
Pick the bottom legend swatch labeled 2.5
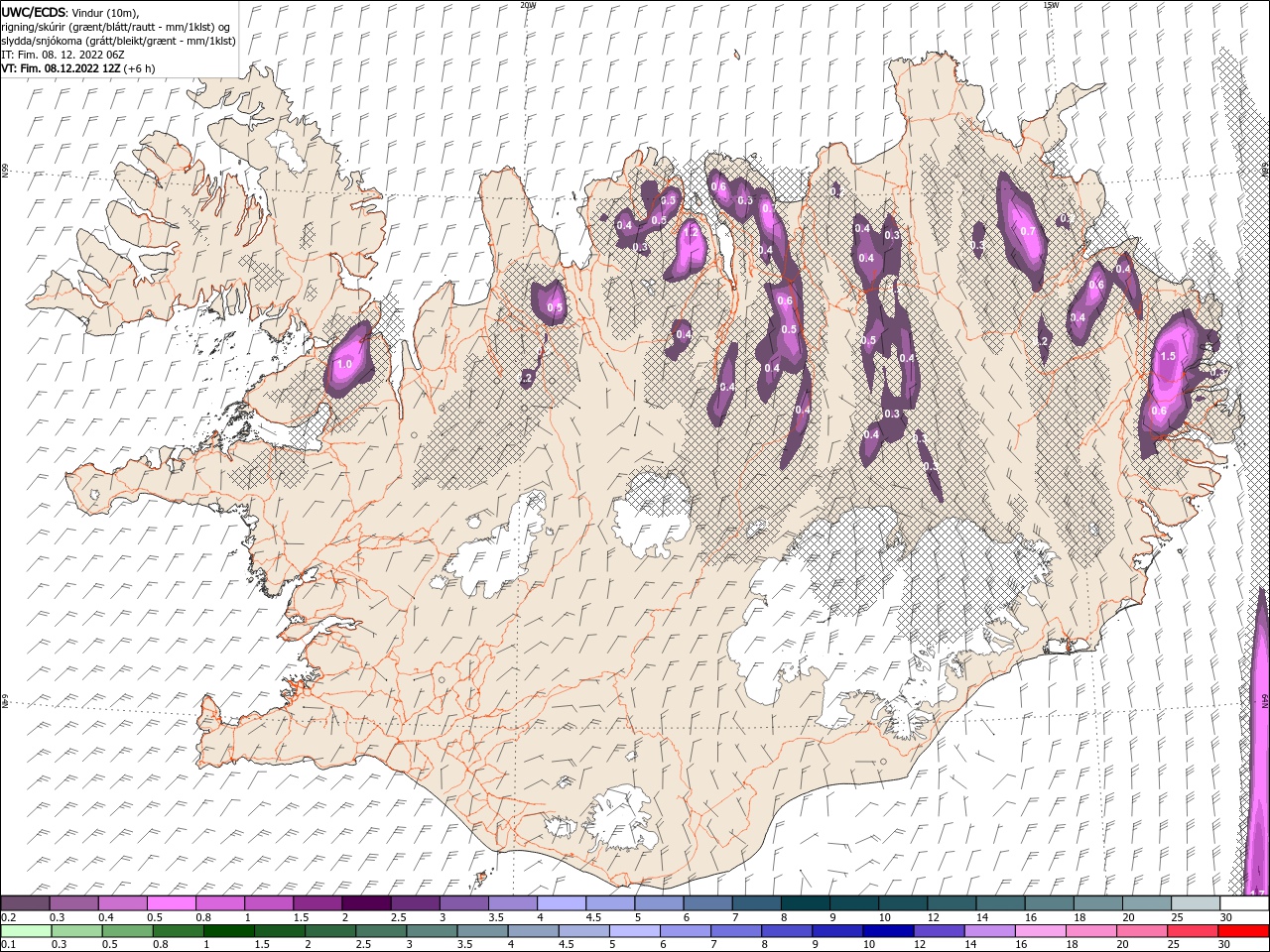point(381,931)
